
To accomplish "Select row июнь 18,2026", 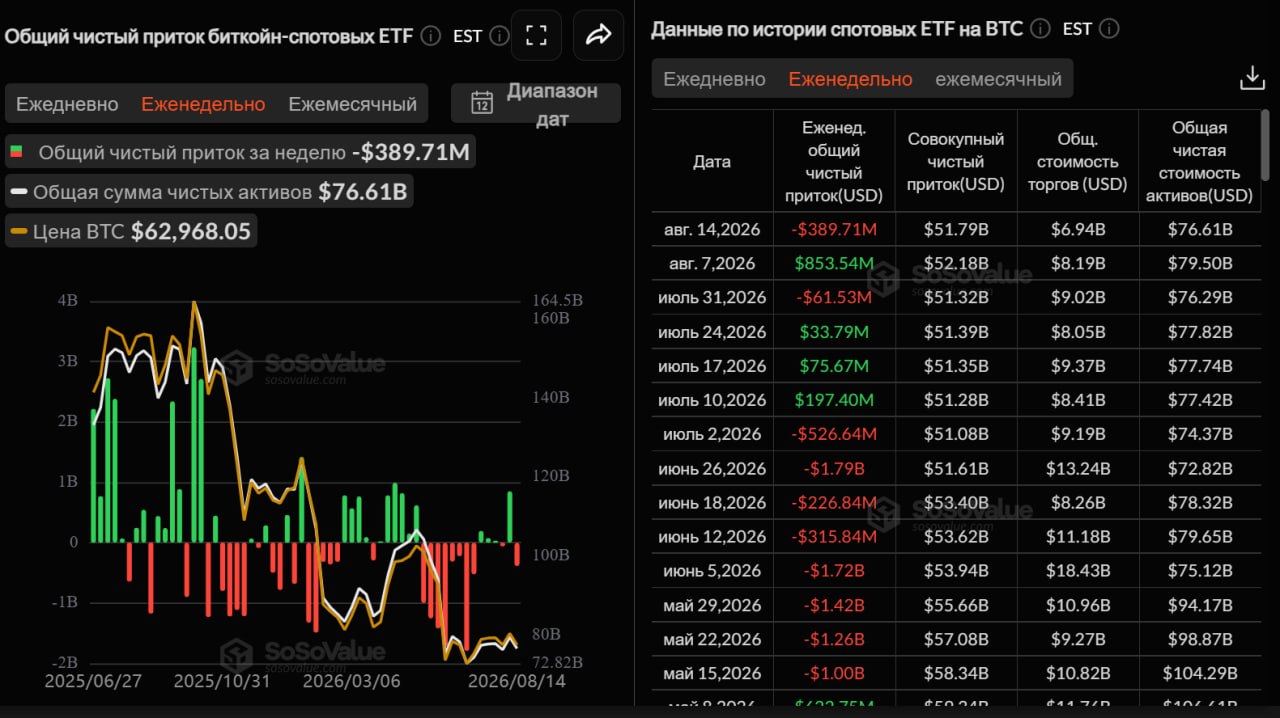I will tap(956, 502).
